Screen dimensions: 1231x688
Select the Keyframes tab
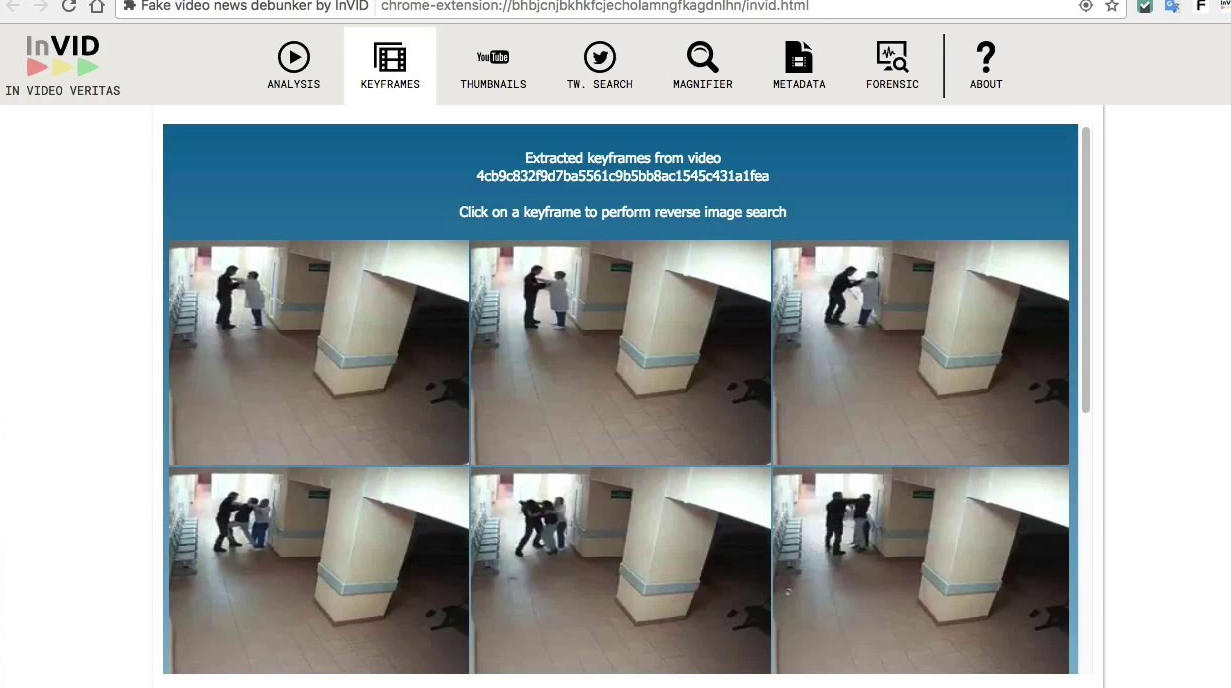(x=389, y=66)
